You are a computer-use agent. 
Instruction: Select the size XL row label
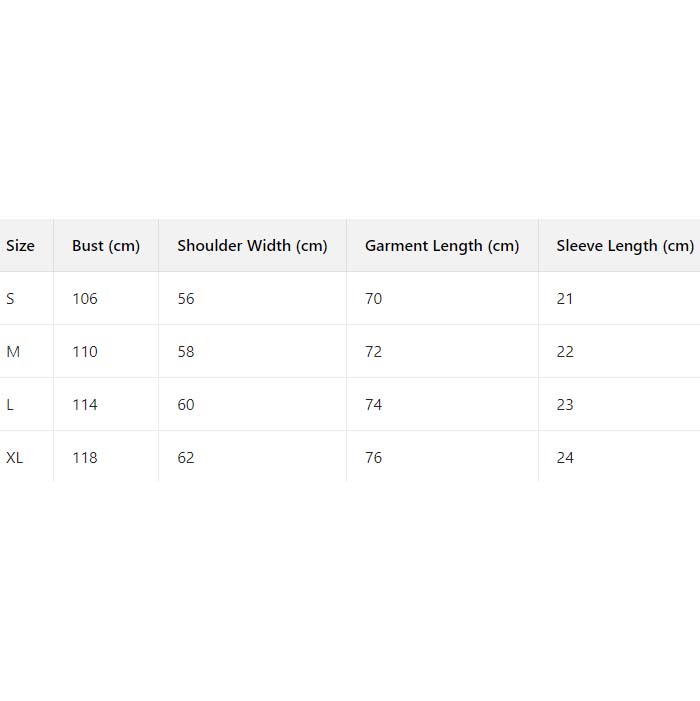click(x=15, y=458)
